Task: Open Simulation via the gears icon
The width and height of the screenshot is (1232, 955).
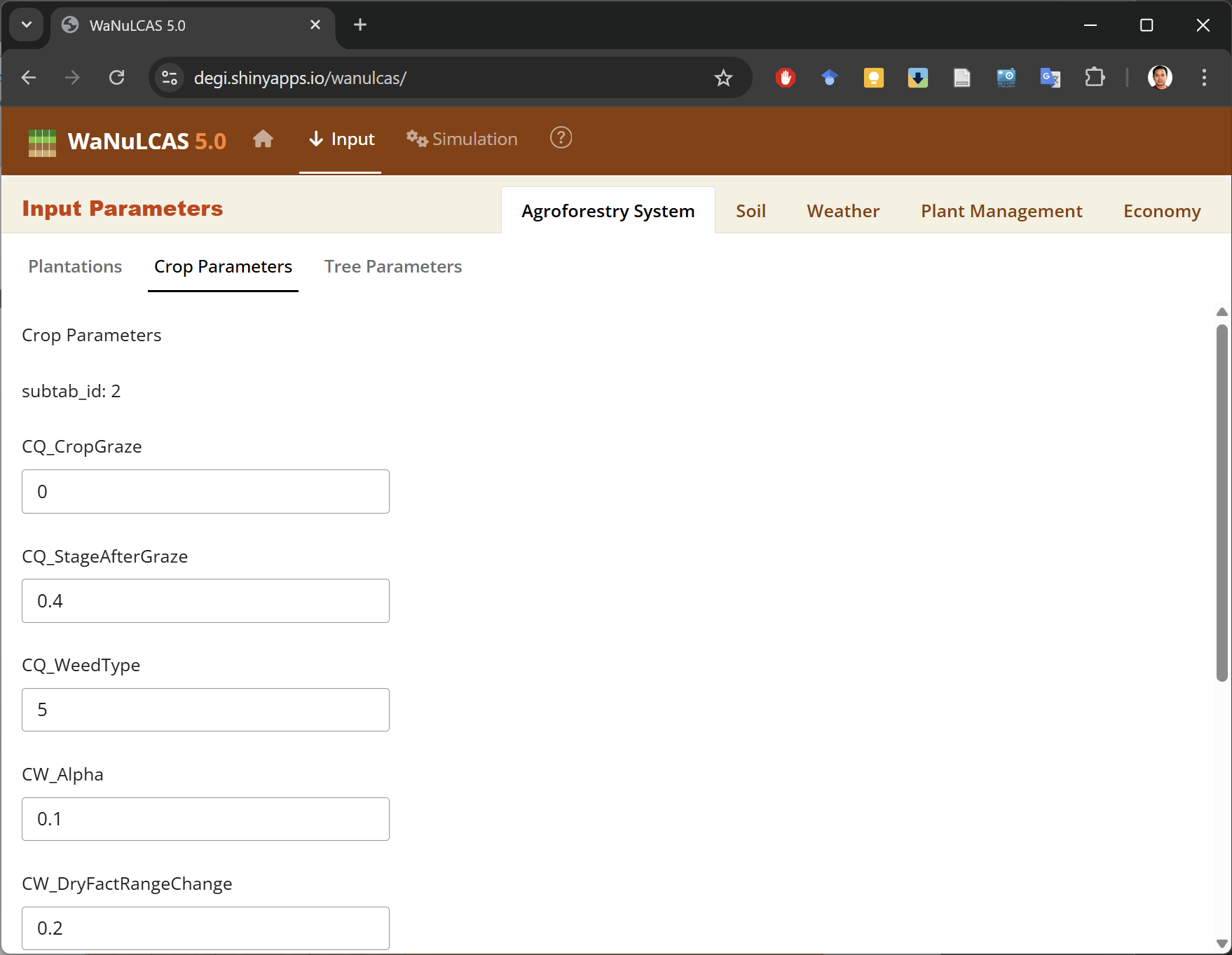Action: click(417, 139)
